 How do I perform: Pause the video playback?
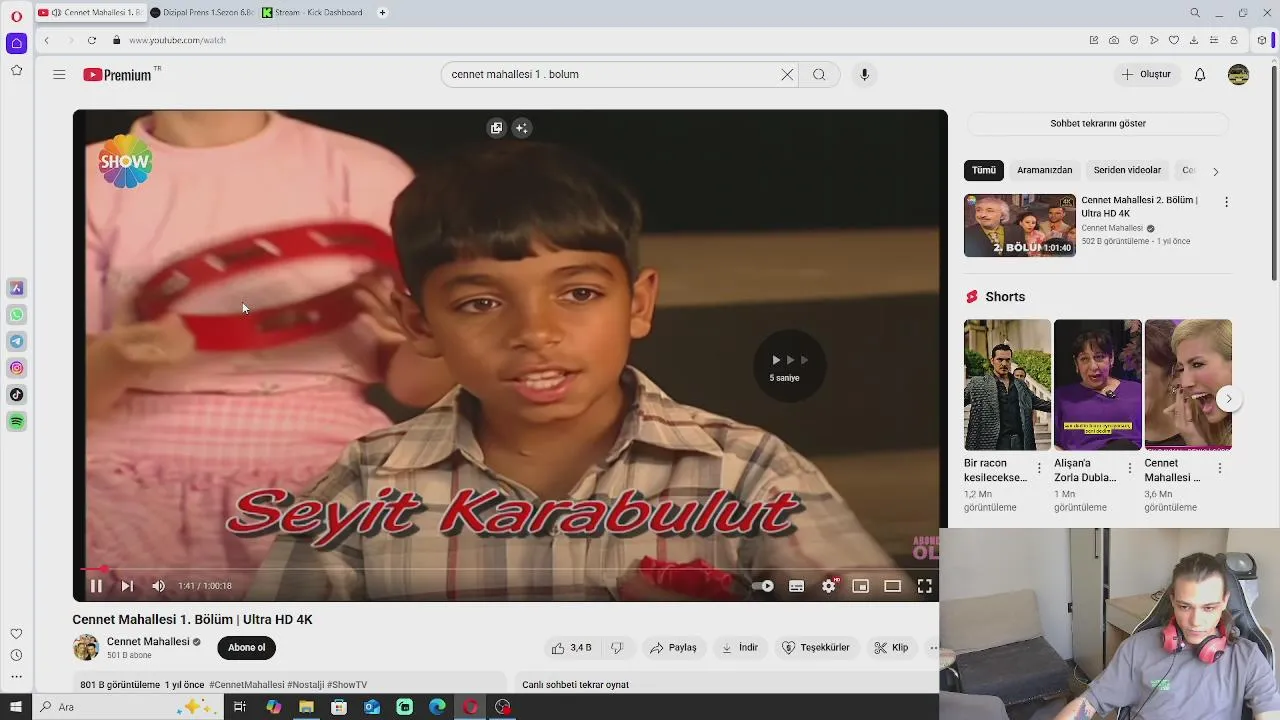click(x=96, y=586)
